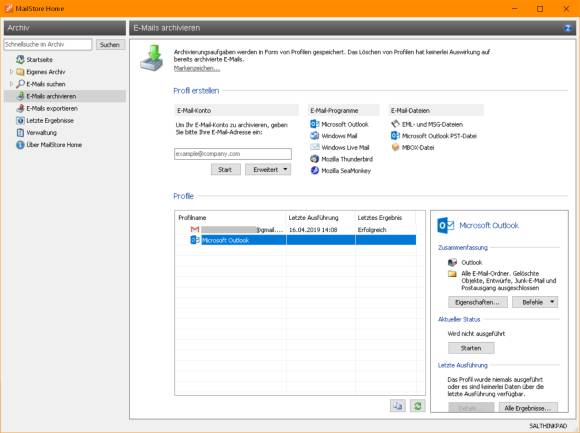Select Eigenes Archiv in the sidebar
Screen dimensions: 580x433
click(46, 72)
